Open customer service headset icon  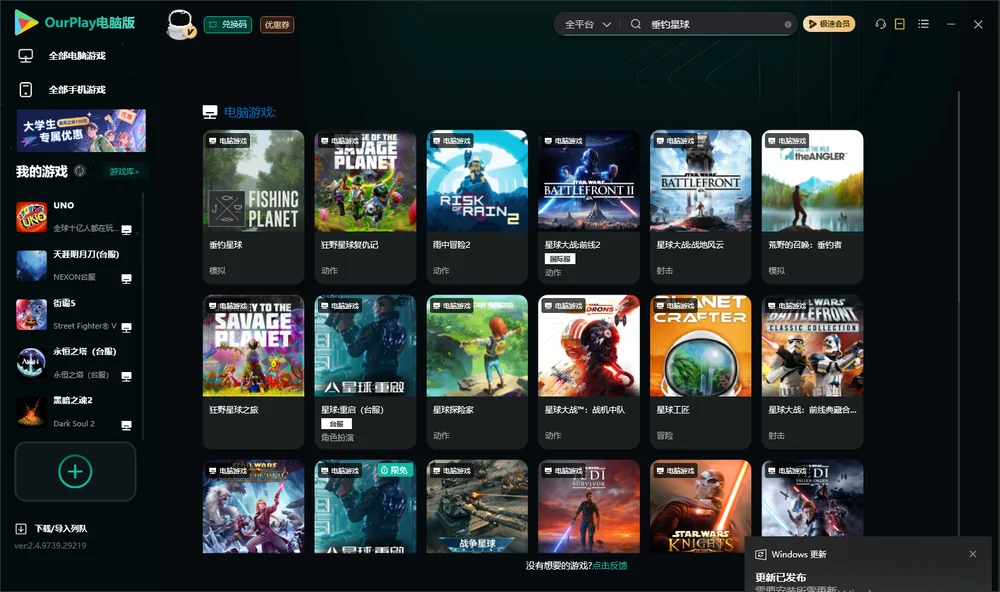point(880,24)
